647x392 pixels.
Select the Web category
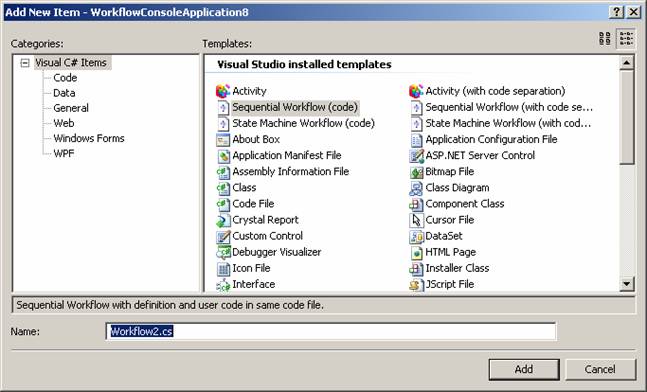64,123
